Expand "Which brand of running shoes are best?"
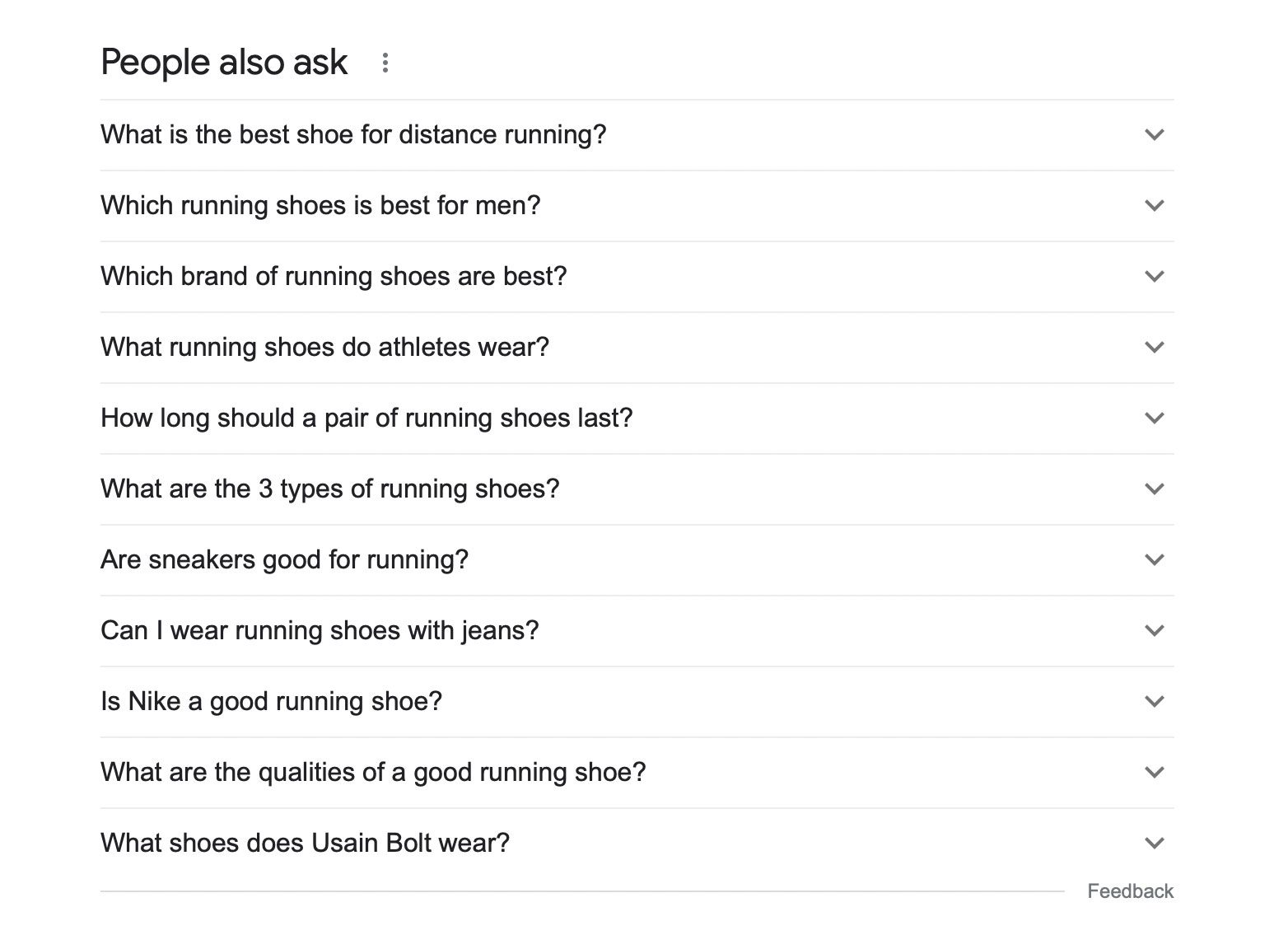This screenshot has height=949, width=1288. pos(1155,277)
